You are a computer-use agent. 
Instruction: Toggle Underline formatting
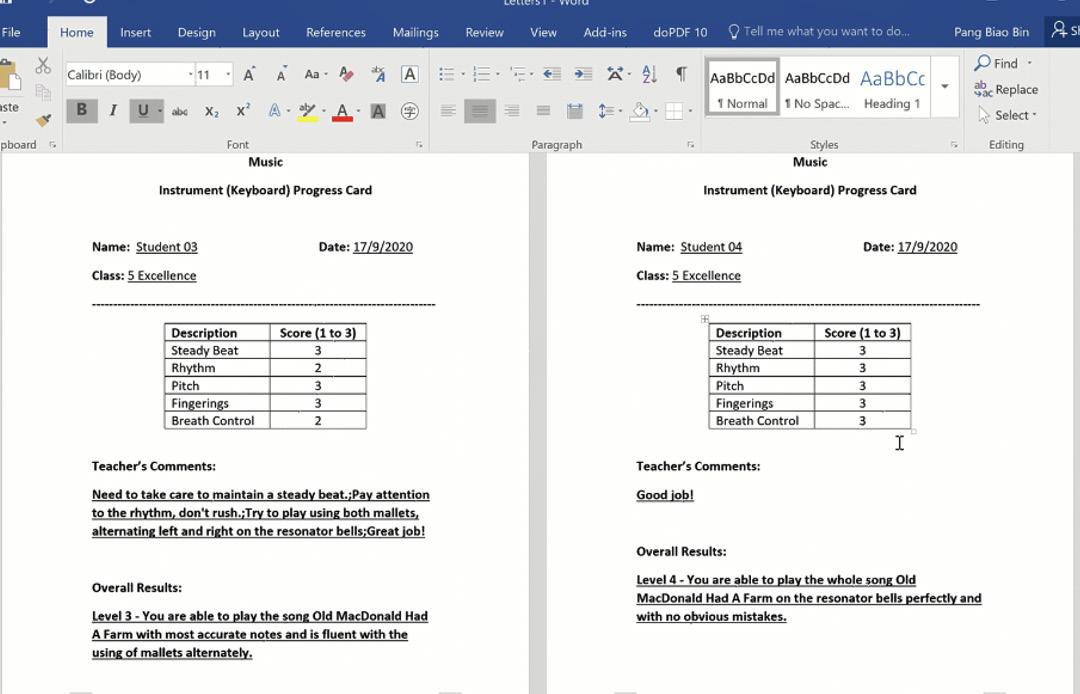[x=143, y=111]
